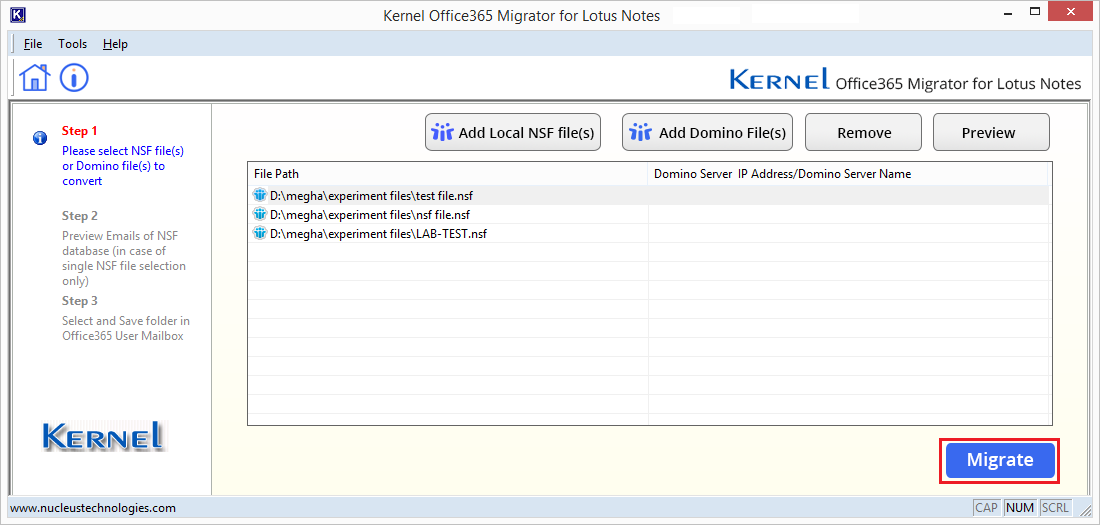The image size is (1100, 525).
Task: Click the NSF icon beside nsf file.nsf
Action: [260, 214]
